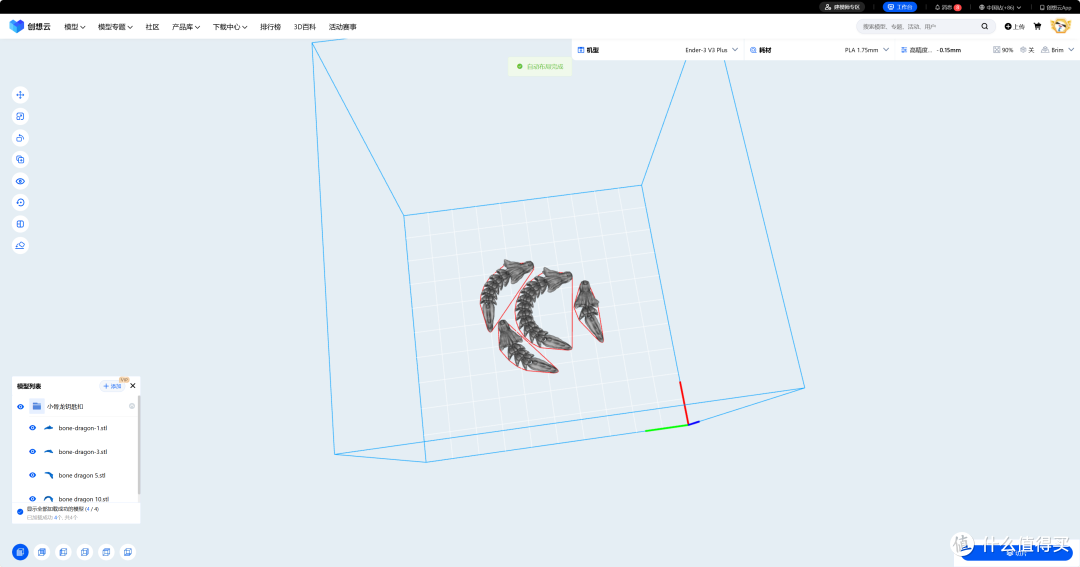The height and width of the screenshot is (567, 1080).
Task: Open the 中国站 region dropdown
Action: [999, 7]
